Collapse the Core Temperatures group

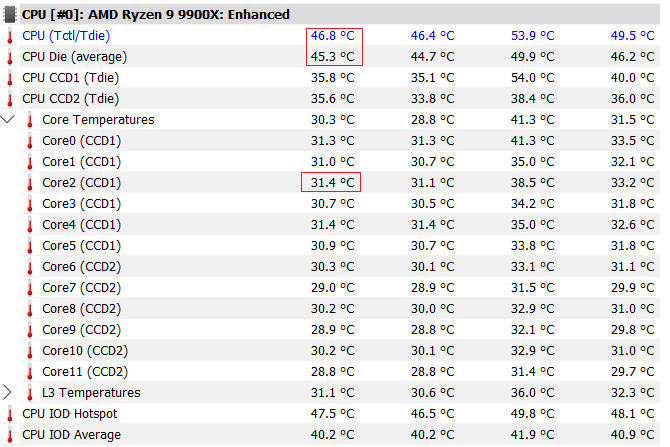[8, 119]
